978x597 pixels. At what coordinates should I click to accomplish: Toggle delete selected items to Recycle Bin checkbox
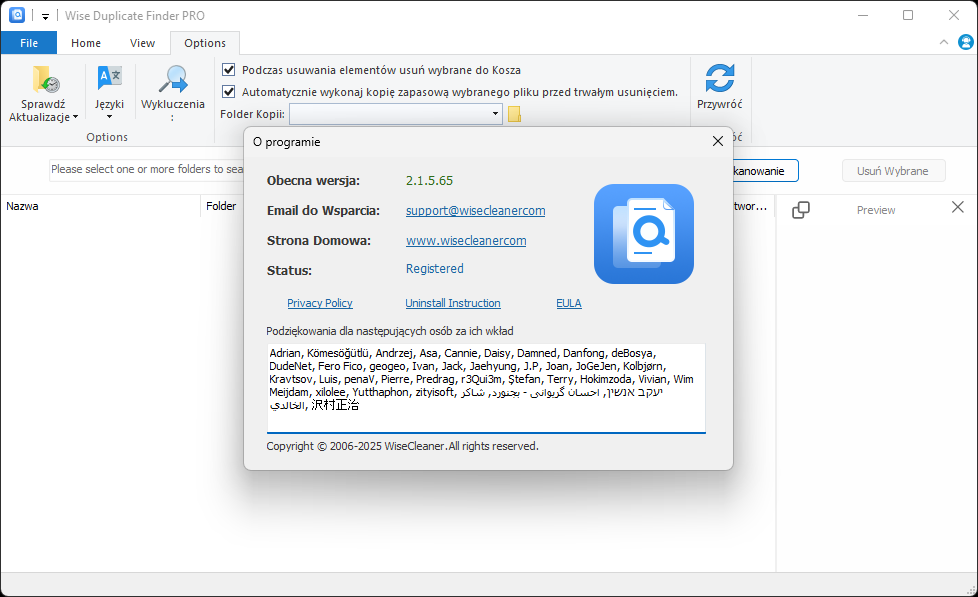[x=229, y=70]
